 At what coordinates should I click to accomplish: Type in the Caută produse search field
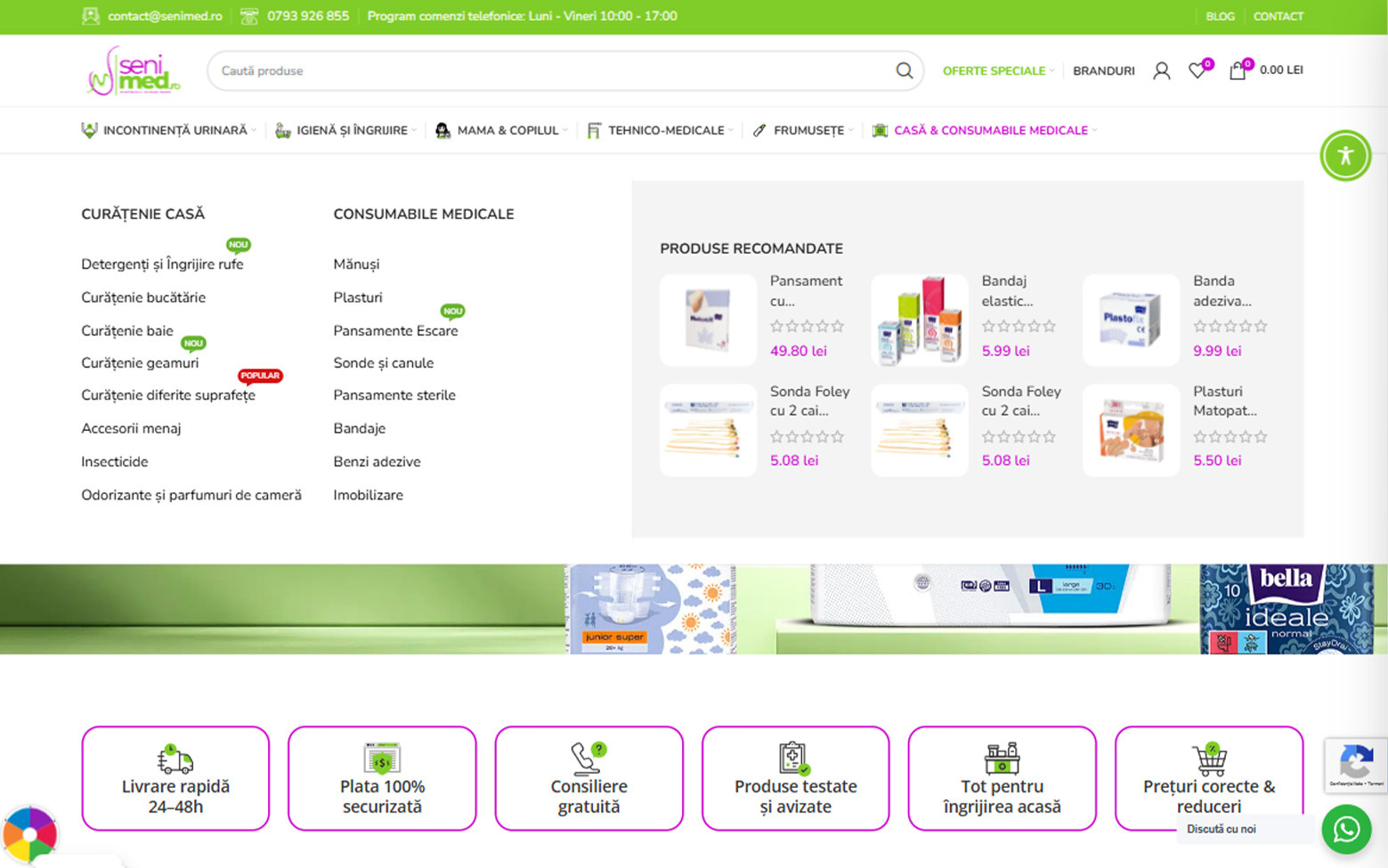point(552,70)
